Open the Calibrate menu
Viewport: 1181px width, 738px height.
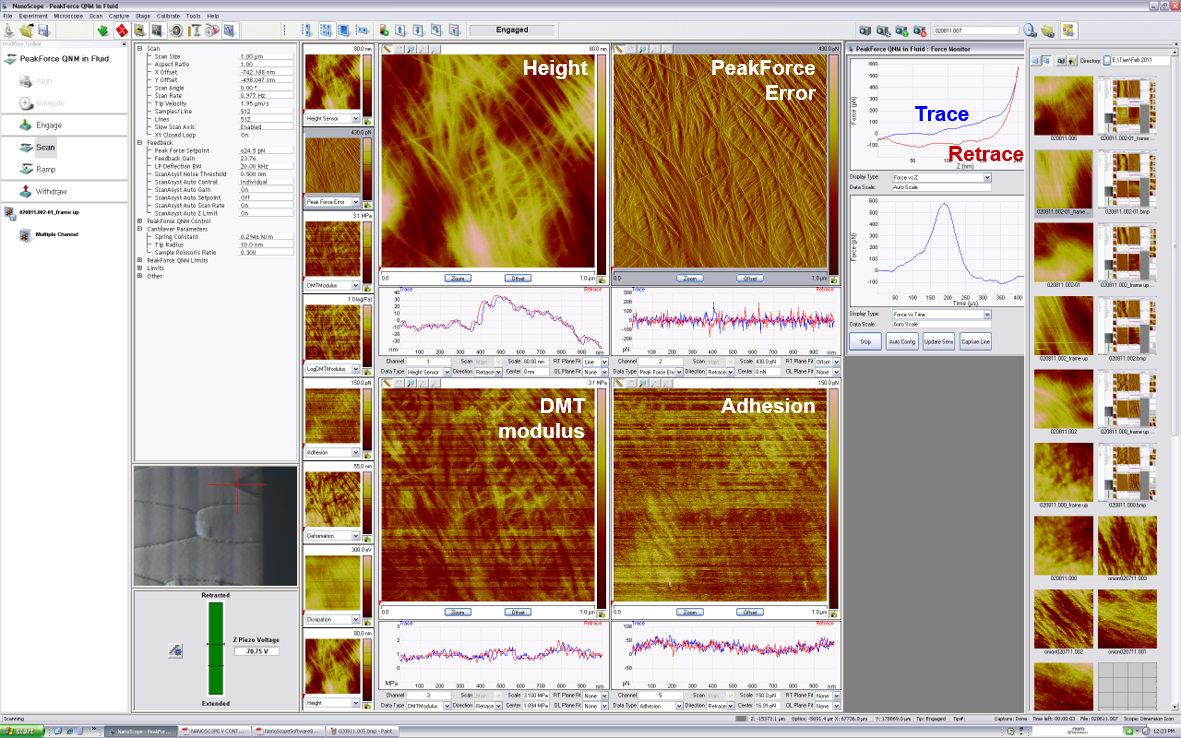[168, 16]
